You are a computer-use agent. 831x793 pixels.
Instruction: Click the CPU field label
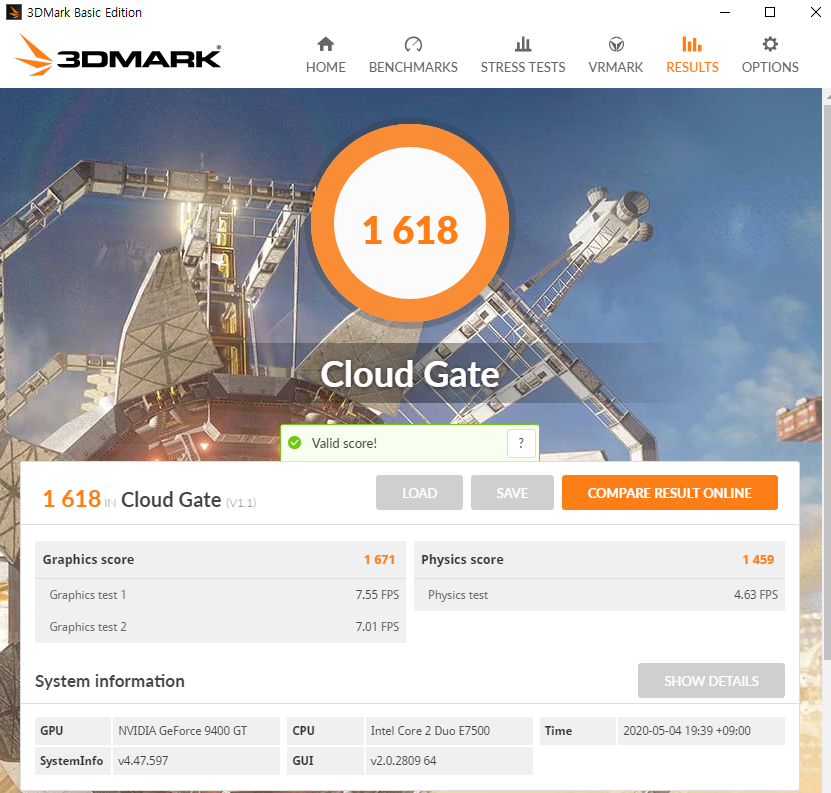[x=303, y=730]
